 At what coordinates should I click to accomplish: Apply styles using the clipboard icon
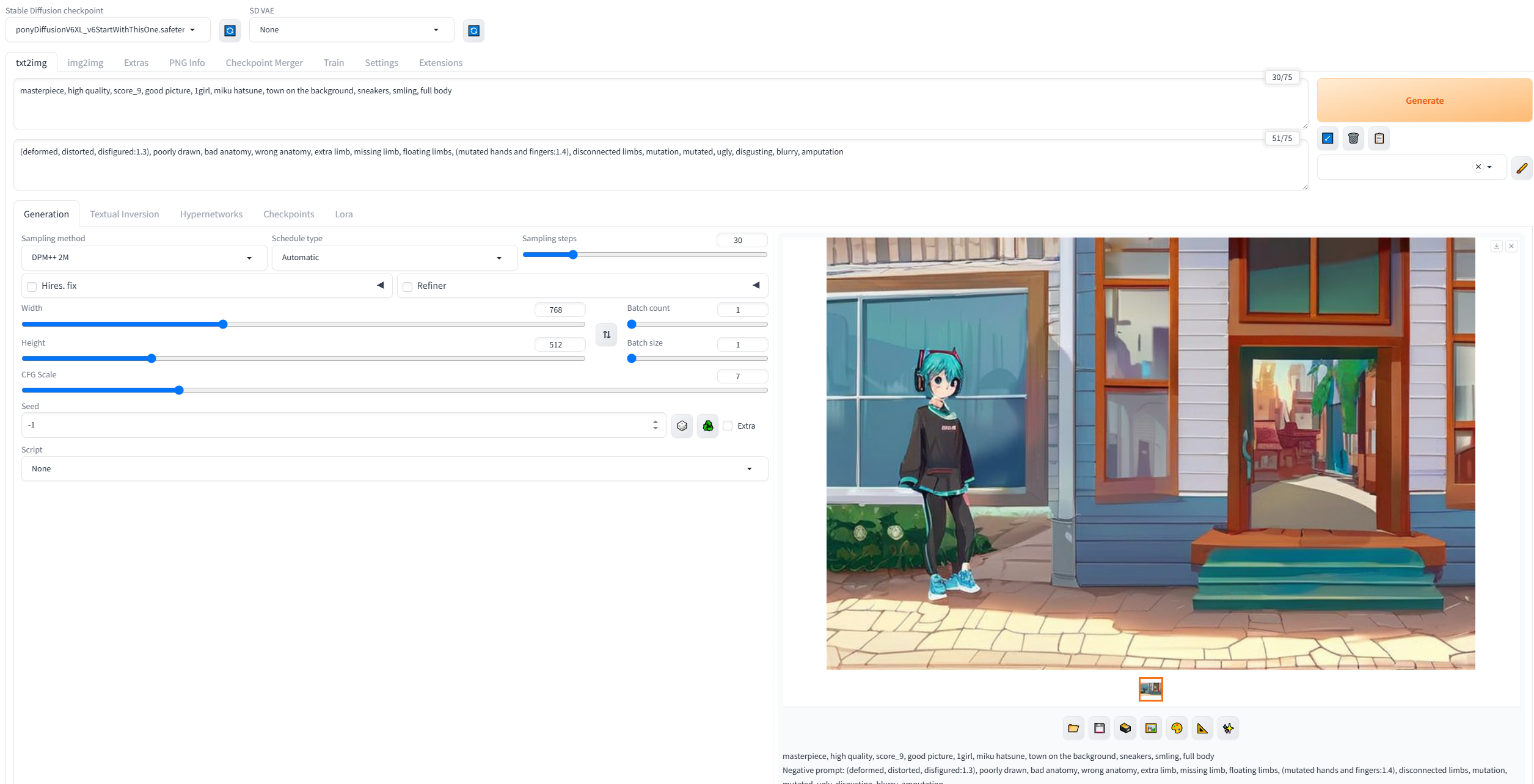pyautogui.click(x=1379, y=138)
